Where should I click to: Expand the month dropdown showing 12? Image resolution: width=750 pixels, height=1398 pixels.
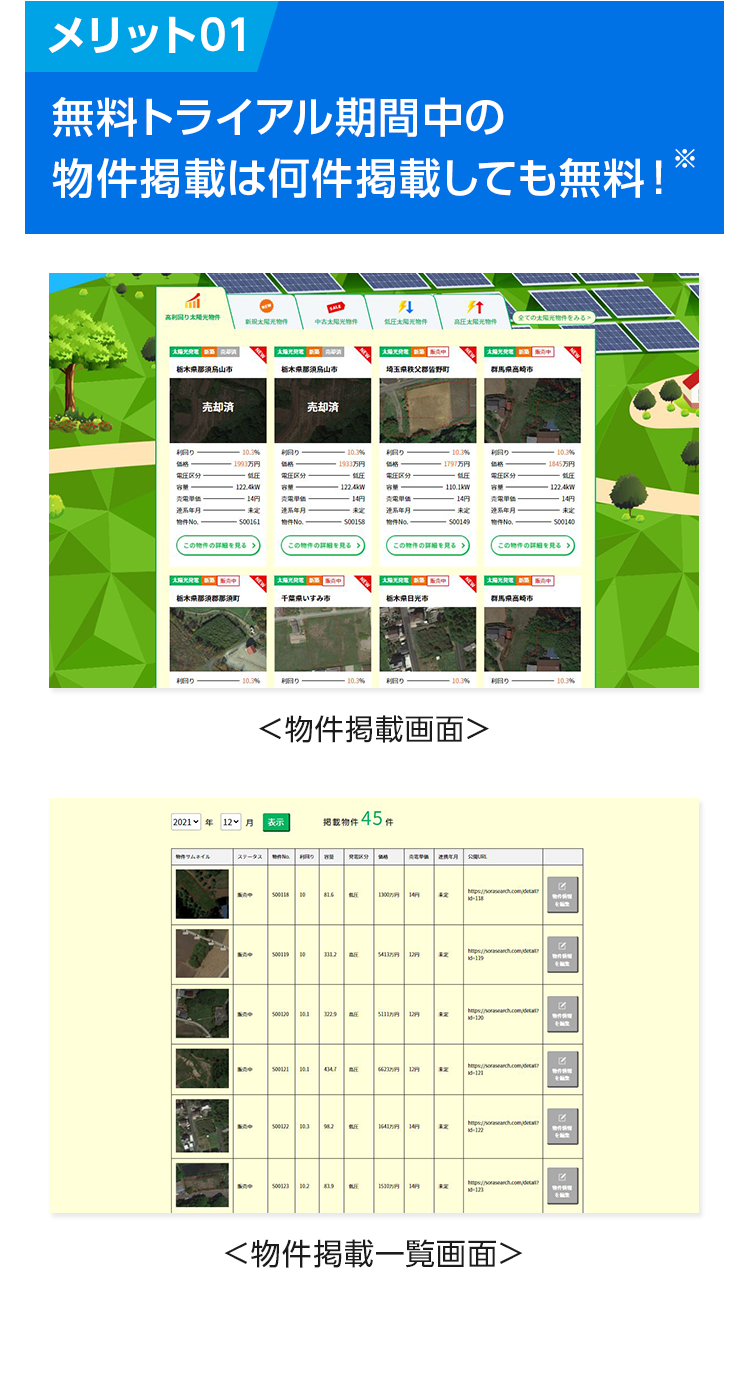(231, 822)
